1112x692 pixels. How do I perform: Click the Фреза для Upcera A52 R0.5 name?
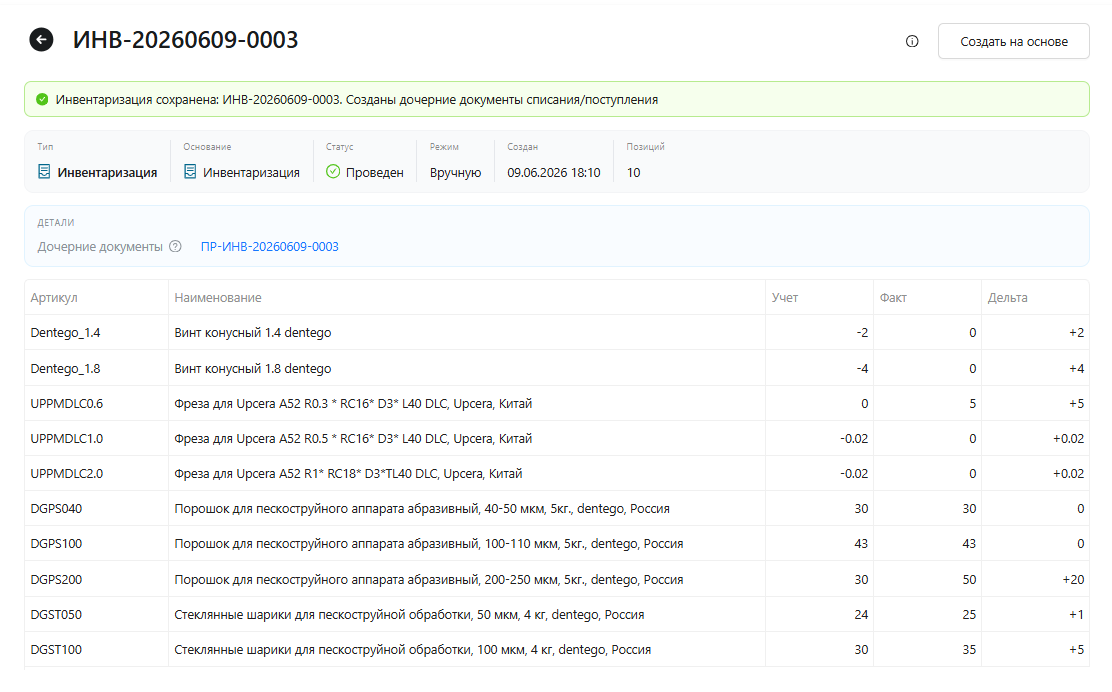353,438
